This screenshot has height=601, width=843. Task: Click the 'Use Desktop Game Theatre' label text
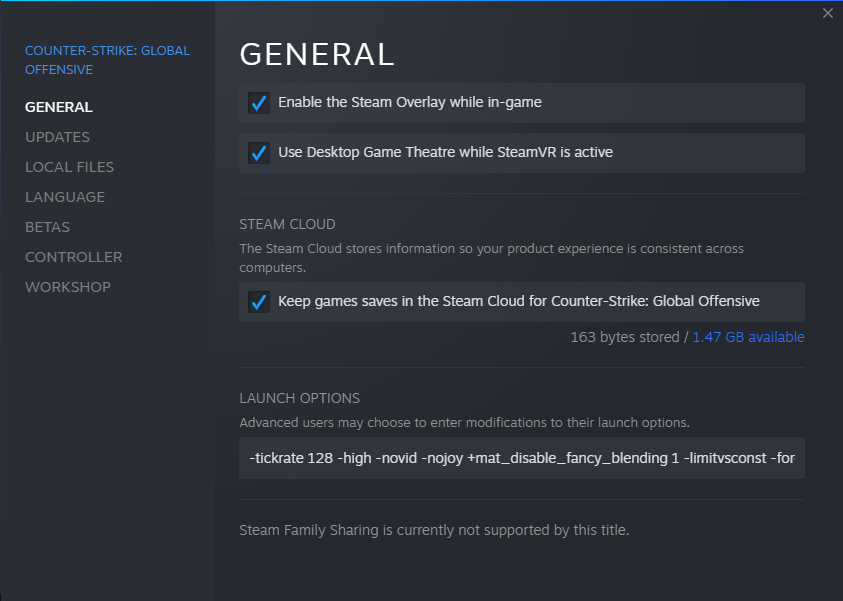445,152
